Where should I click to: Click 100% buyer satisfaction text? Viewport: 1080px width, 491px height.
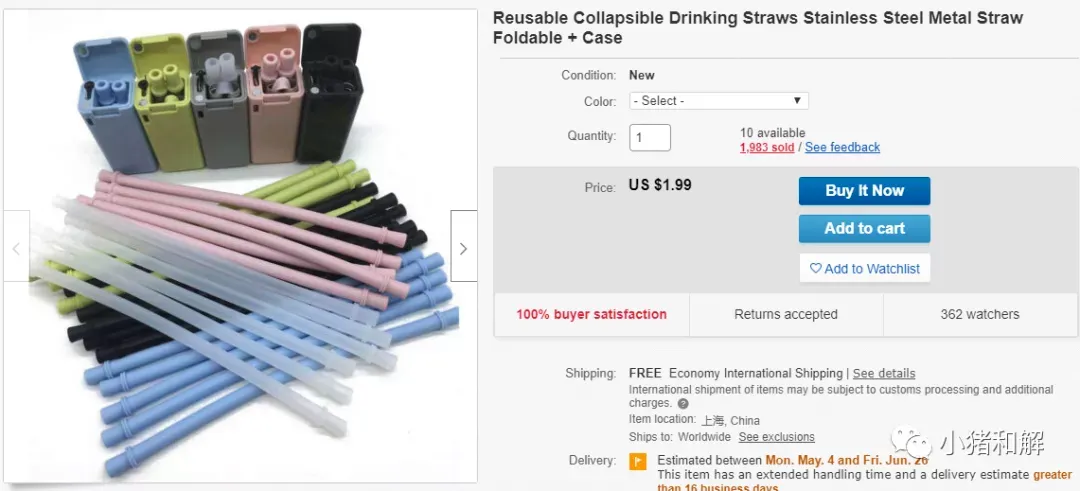click(x=592, y=315)
